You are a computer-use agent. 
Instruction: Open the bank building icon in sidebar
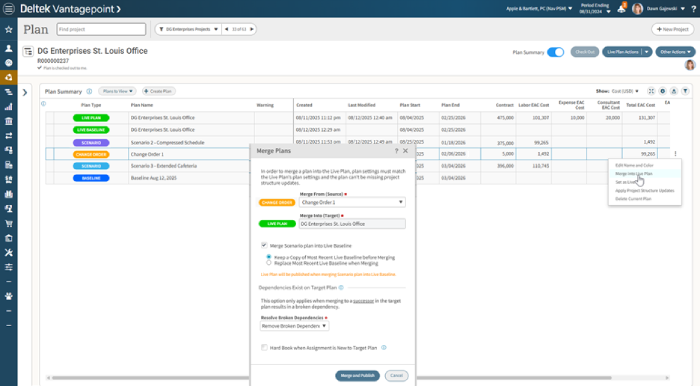coord(8,121)
